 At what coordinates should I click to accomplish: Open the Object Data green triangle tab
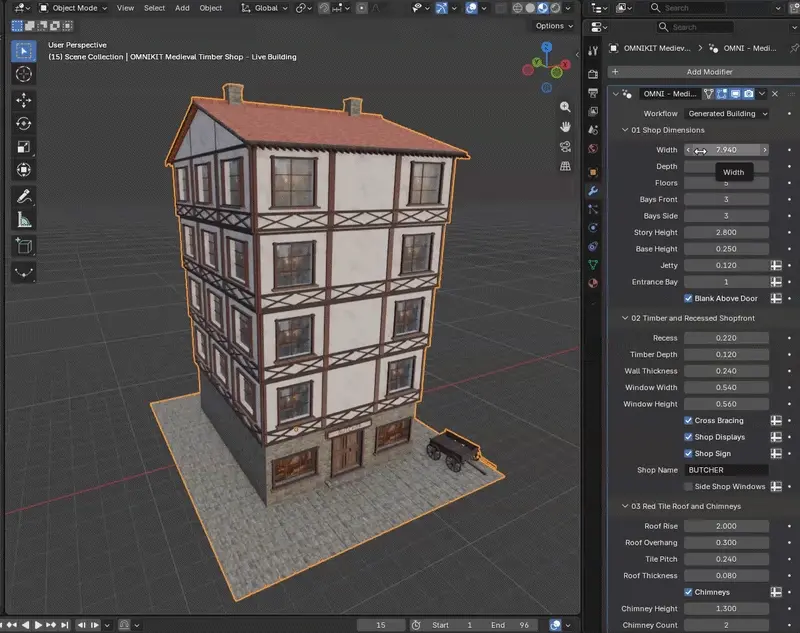[593, 265]
